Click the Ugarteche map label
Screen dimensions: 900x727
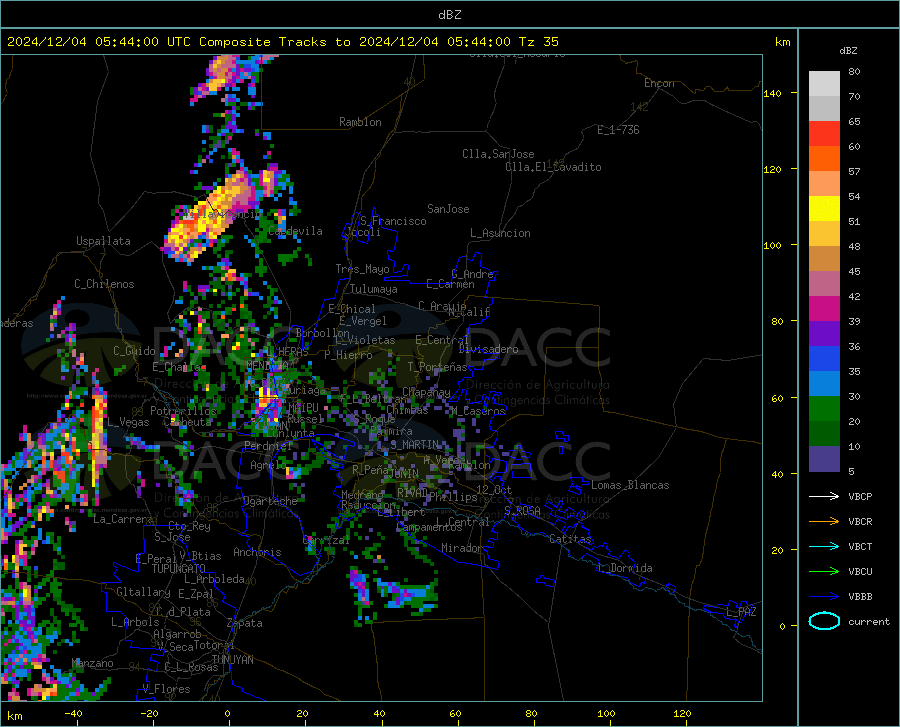coord(270,501)
